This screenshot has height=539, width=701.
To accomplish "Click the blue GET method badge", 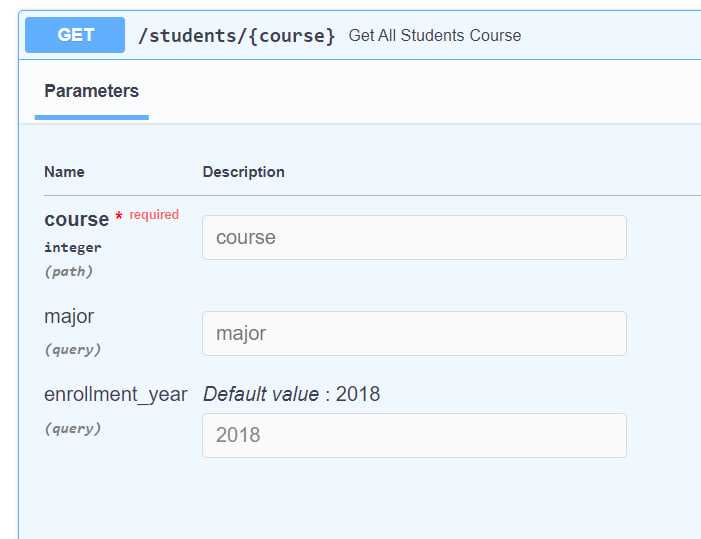I will click(75, 35).
